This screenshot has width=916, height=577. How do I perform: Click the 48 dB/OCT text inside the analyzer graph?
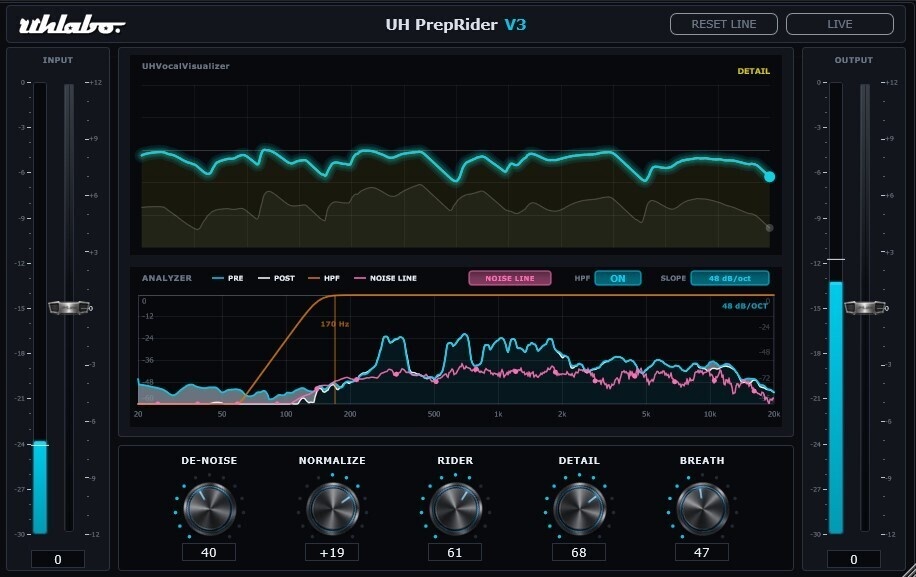click(745, 306)
